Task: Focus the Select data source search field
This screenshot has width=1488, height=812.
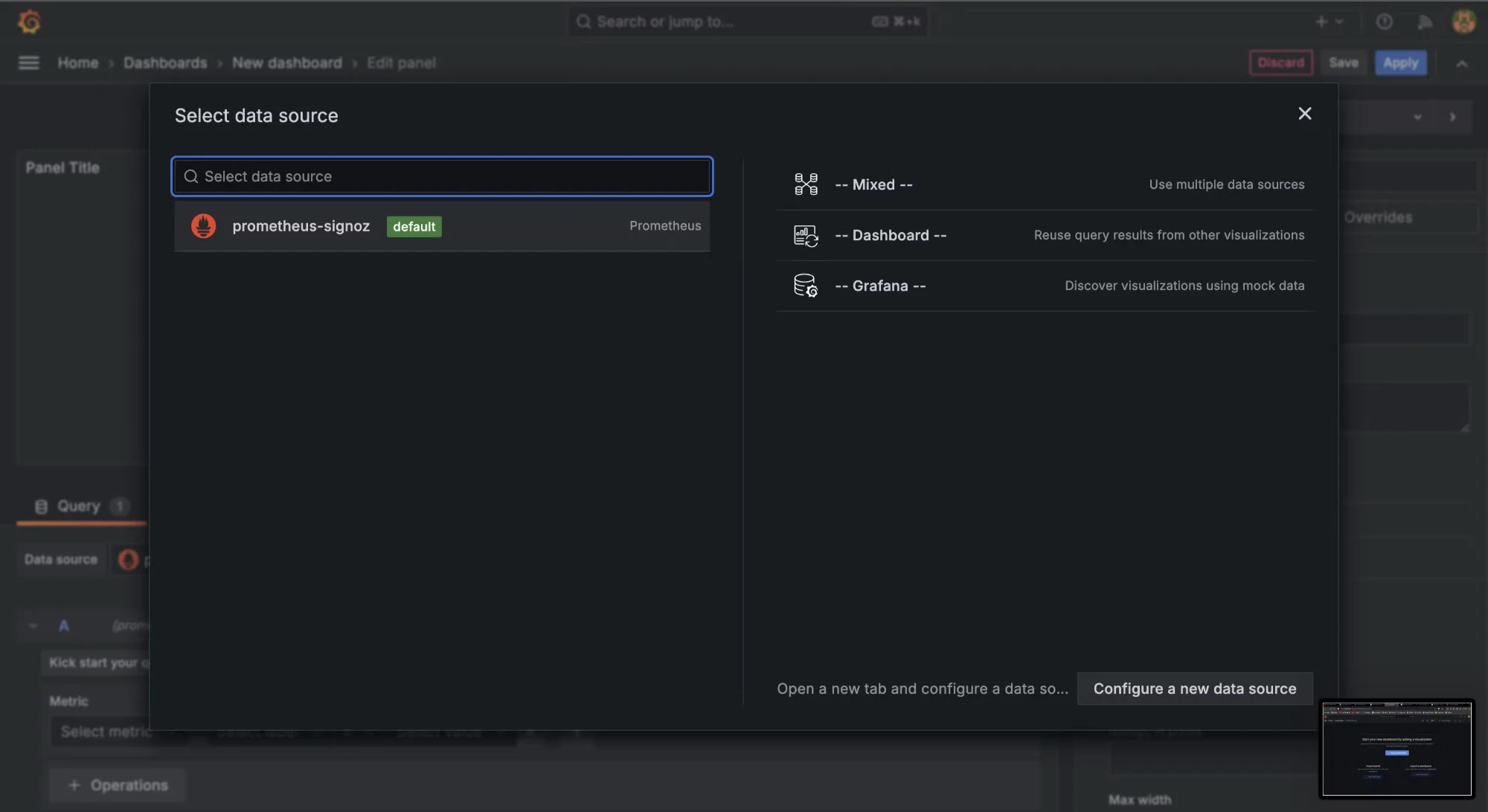Action: 443,176
